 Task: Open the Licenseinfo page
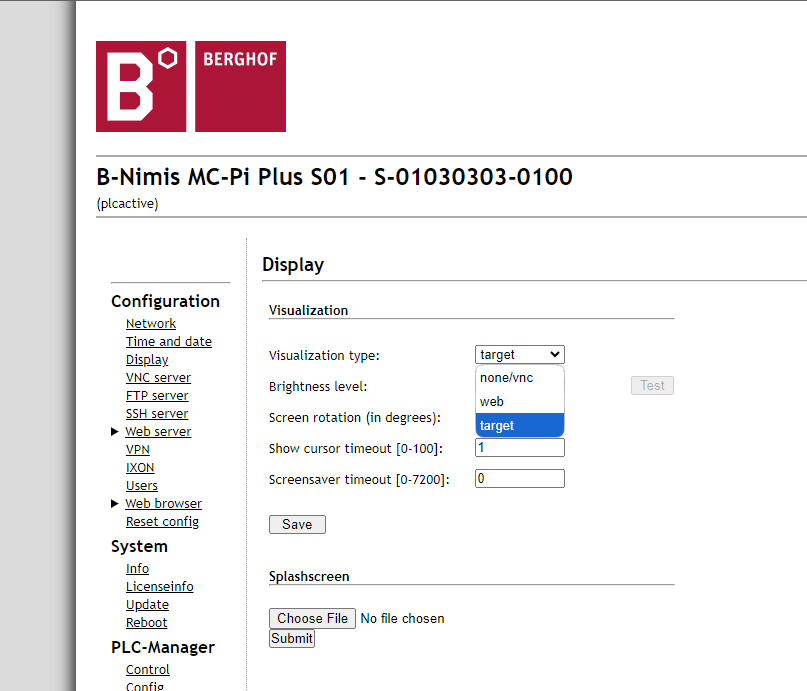coord(160,587)
